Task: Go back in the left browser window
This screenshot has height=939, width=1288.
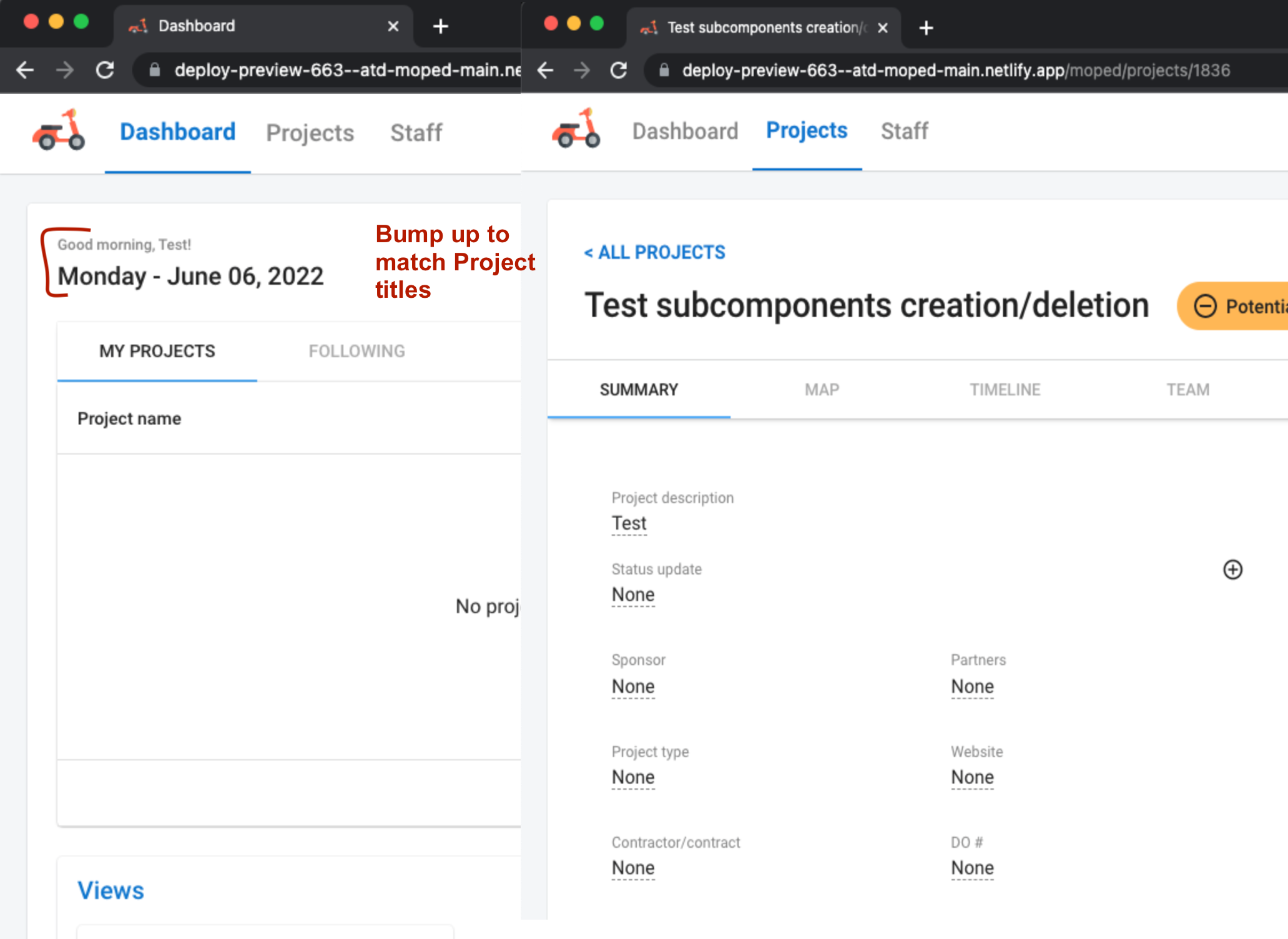Action: point(25,70)
